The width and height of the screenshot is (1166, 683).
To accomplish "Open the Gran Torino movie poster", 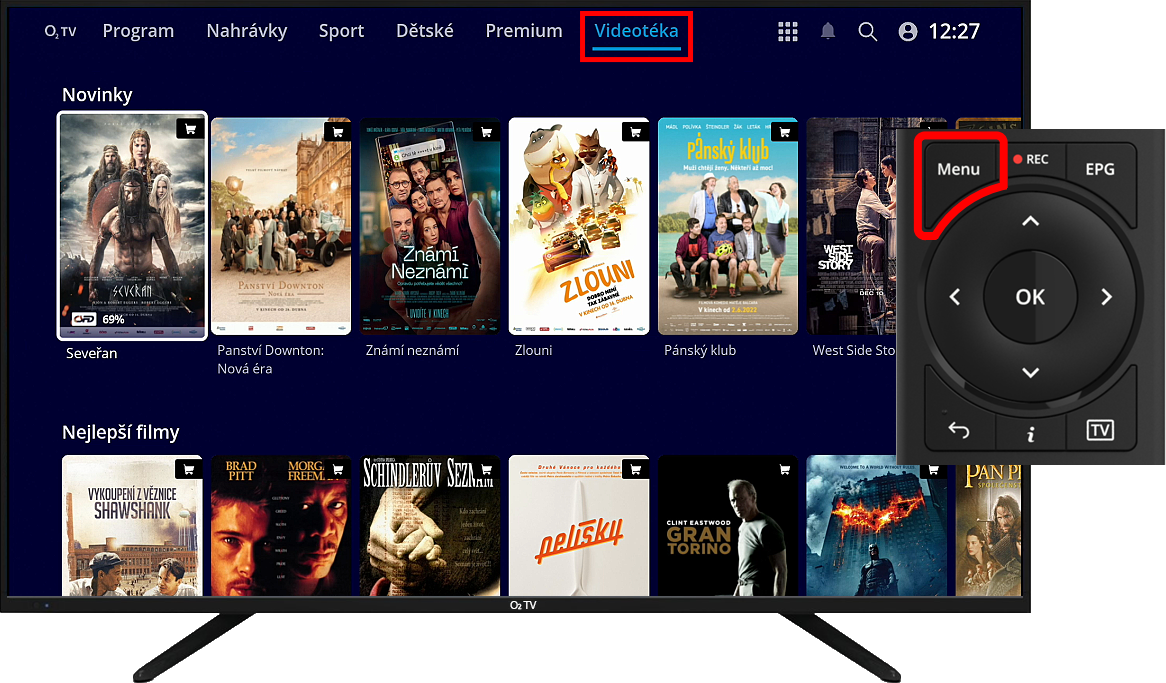I will coord(728,525).
